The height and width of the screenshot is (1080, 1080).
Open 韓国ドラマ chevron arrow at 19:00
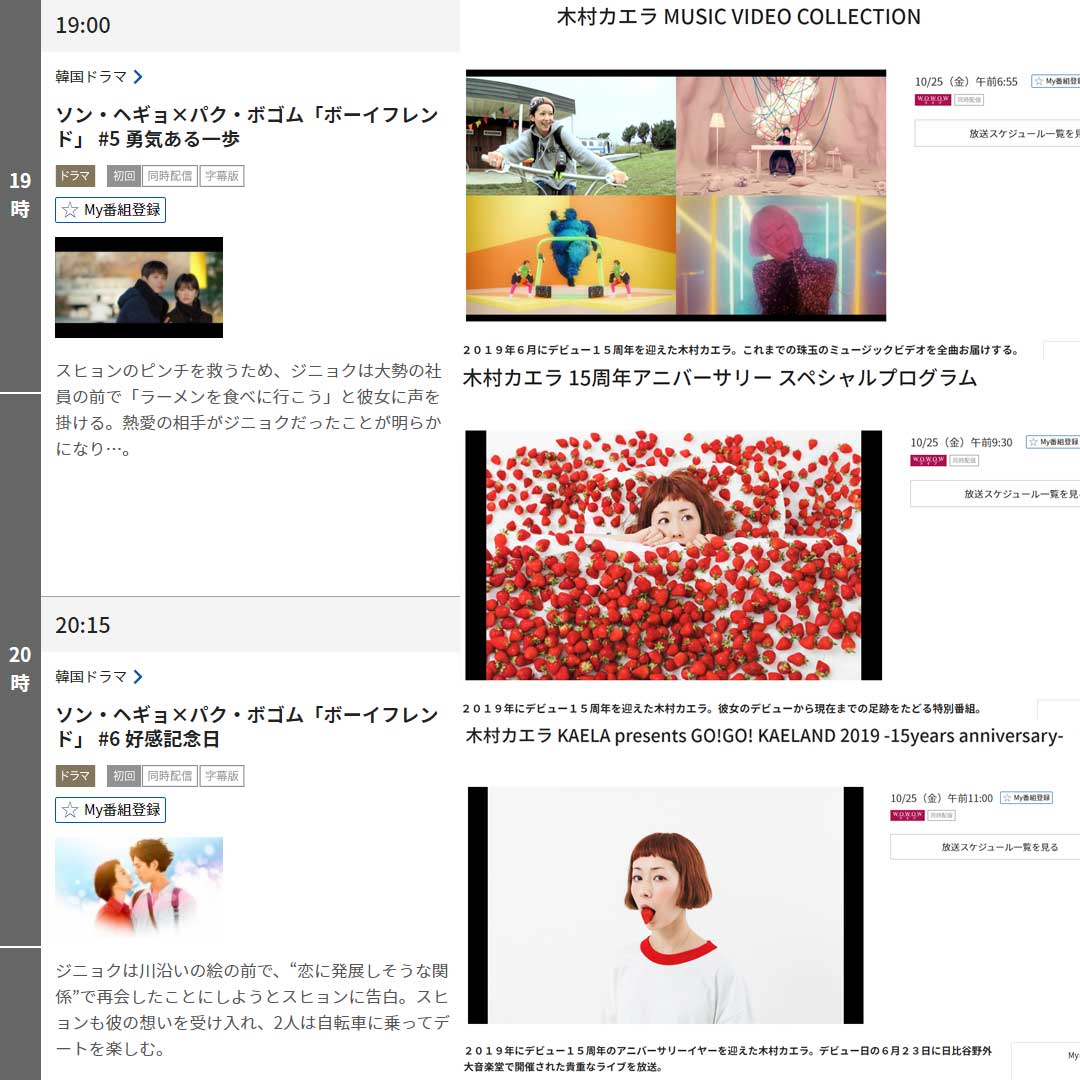(138, 76)
